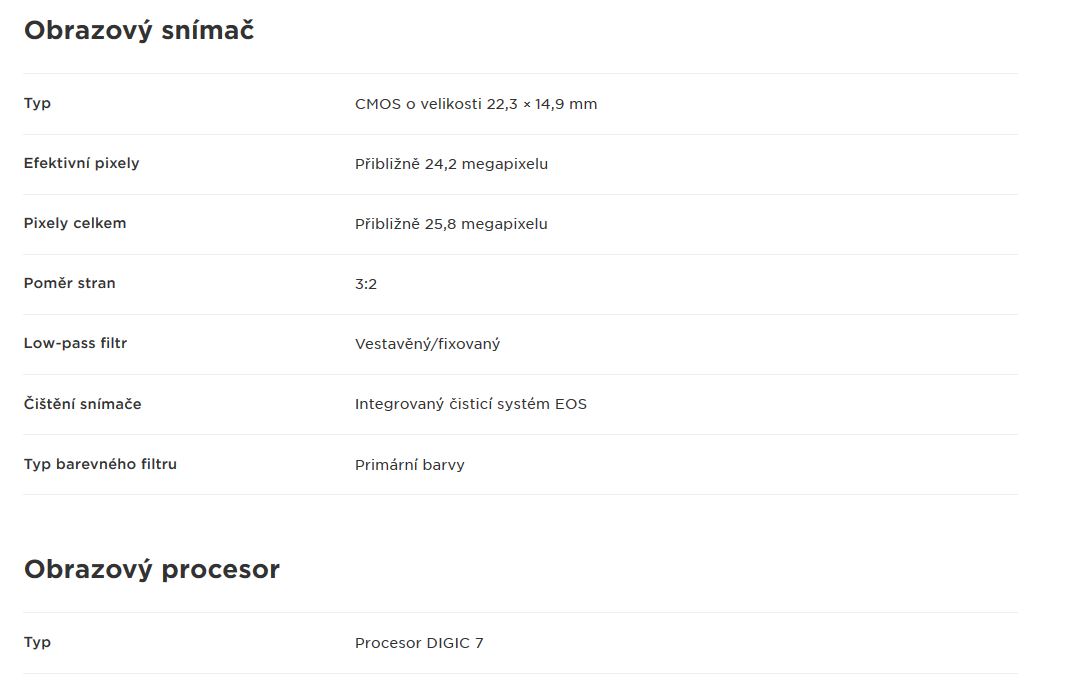
Task: Click the word 'EOS' in cleaning row
Action: point(571,404)
